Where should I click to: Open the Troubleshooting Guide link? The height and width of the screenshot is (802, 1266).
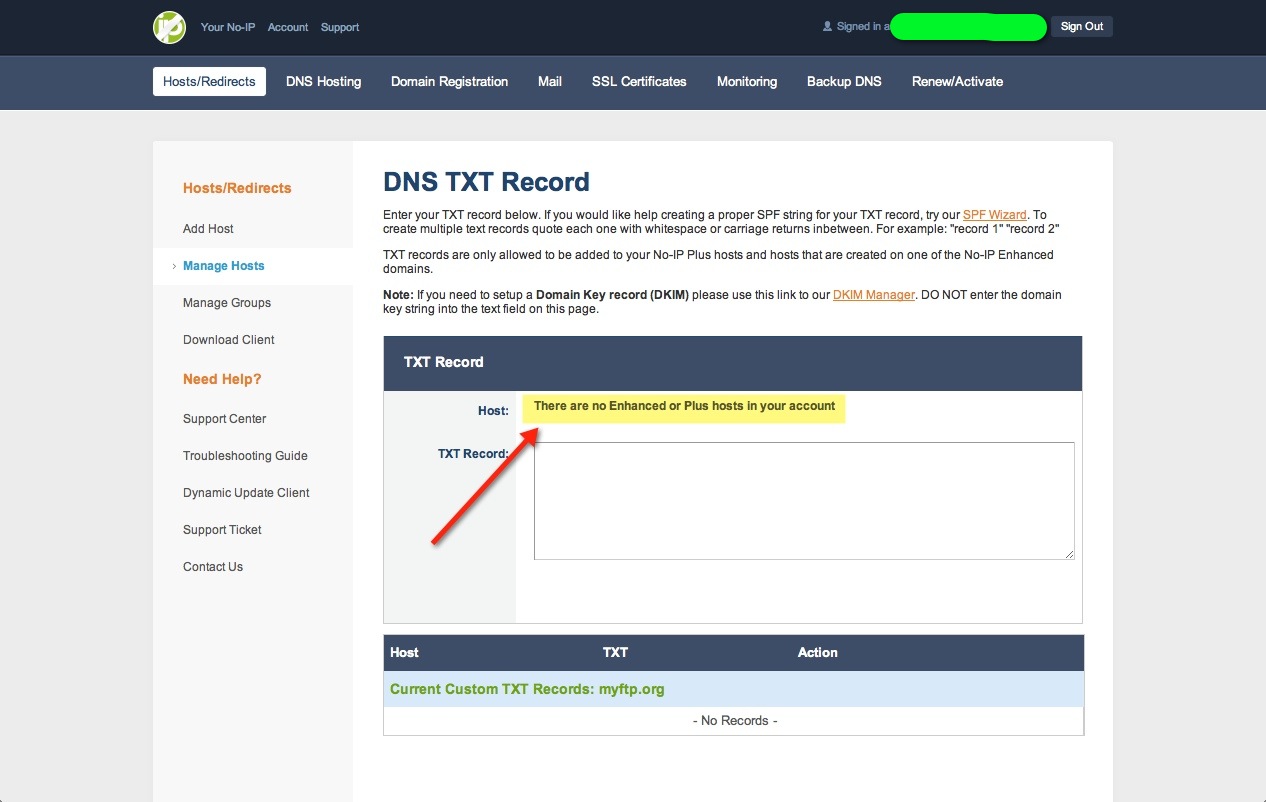click(245, 456)
